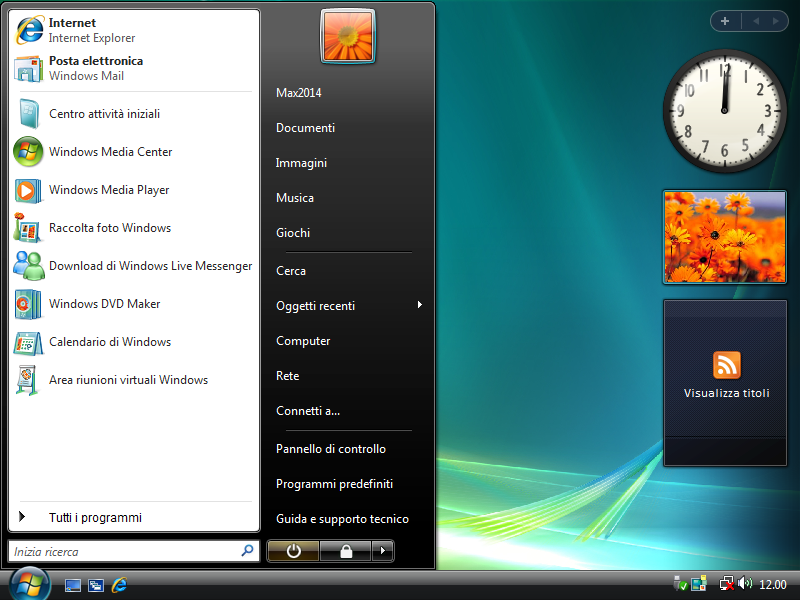800x600 pixels.
Task: Go to the previous sidebar gadget page
Action: pos(756,21)
